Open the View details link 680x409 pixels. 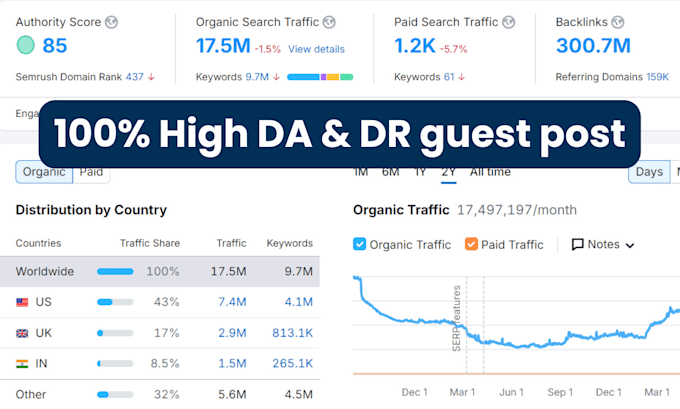pyautogui.click(x=316, y=49)
